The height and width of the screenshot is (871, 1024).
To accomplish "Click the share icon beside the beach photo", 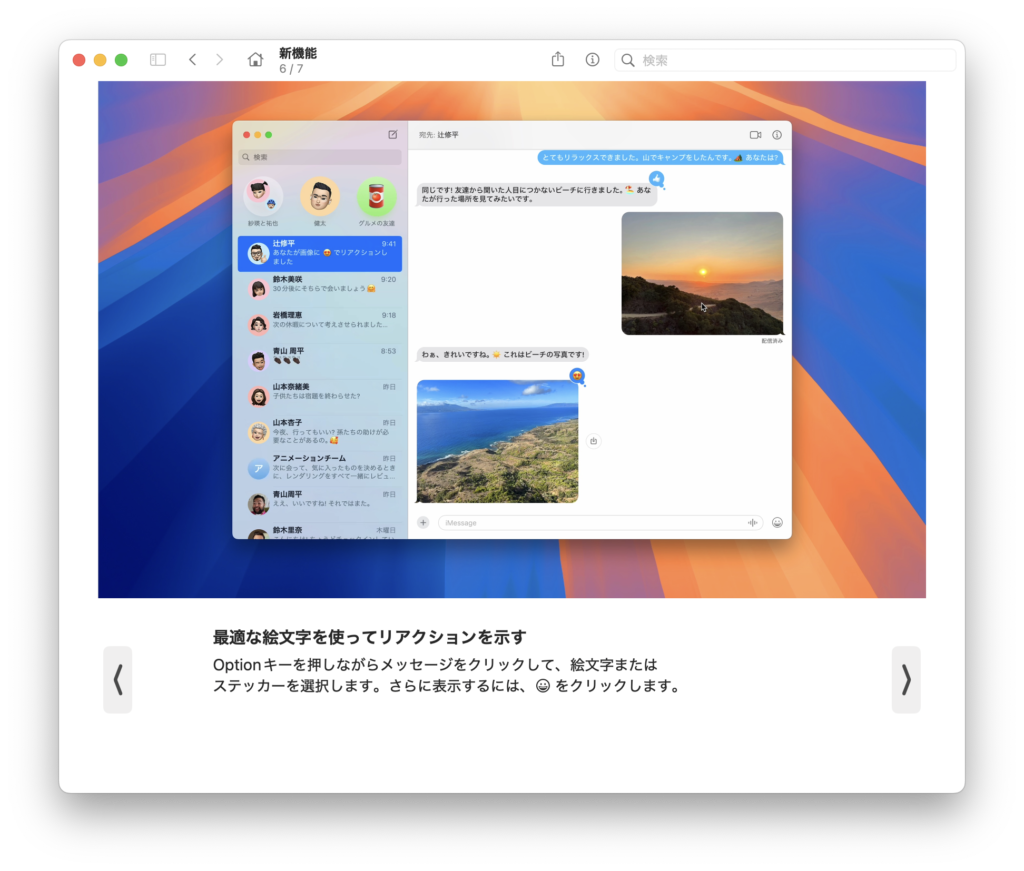I will click(593, 440).
